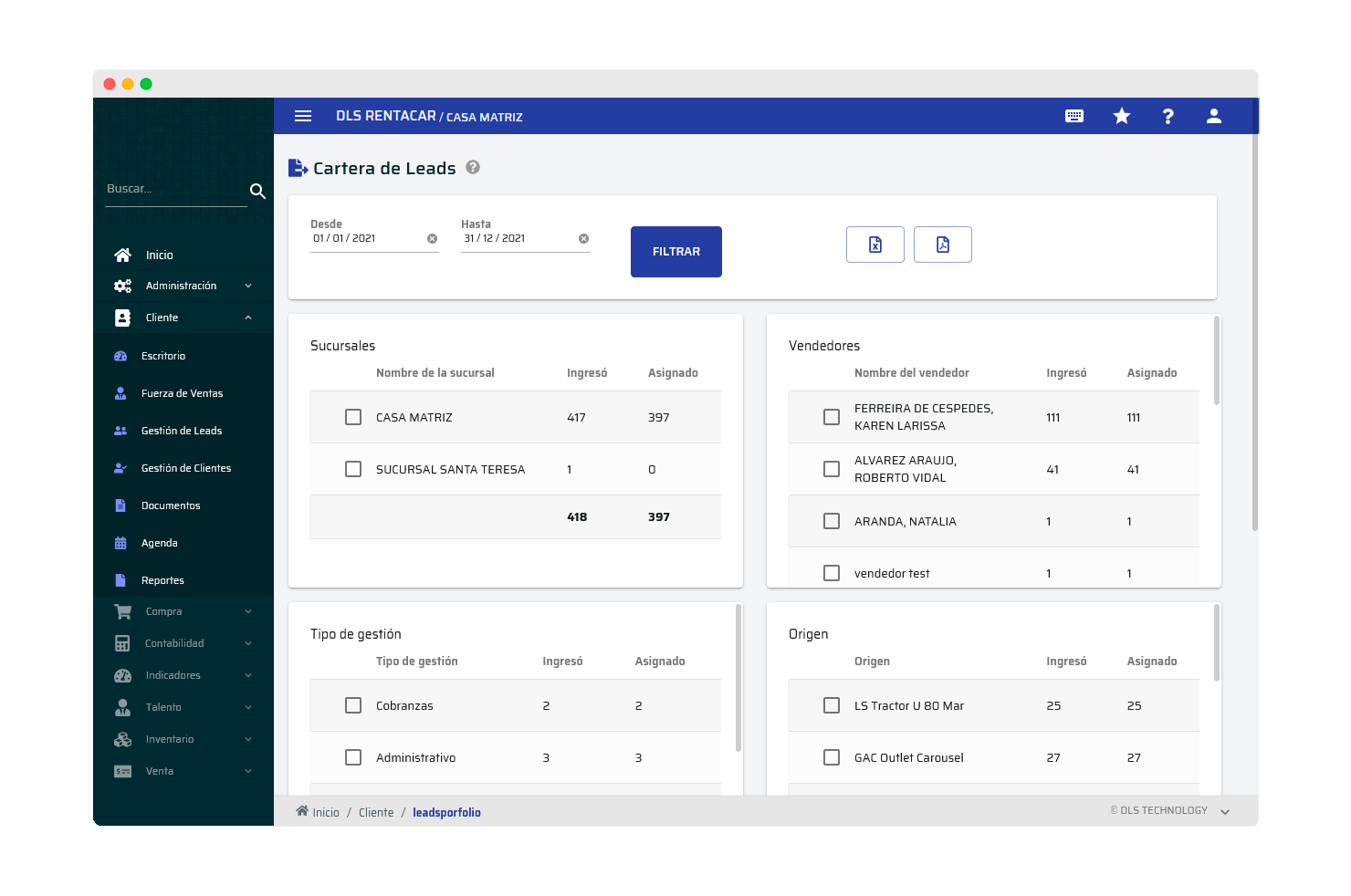
Task: Click the Contabilidad calculator icon
Action: click(x=122, y=643)
